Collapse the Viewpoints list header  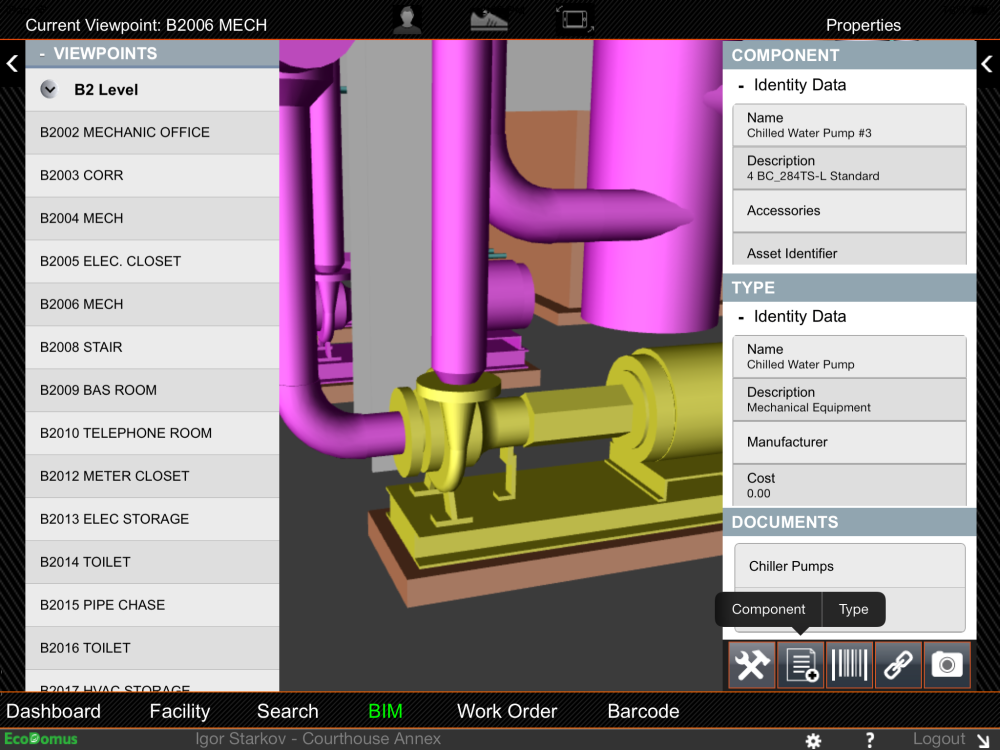coord(42,54)
